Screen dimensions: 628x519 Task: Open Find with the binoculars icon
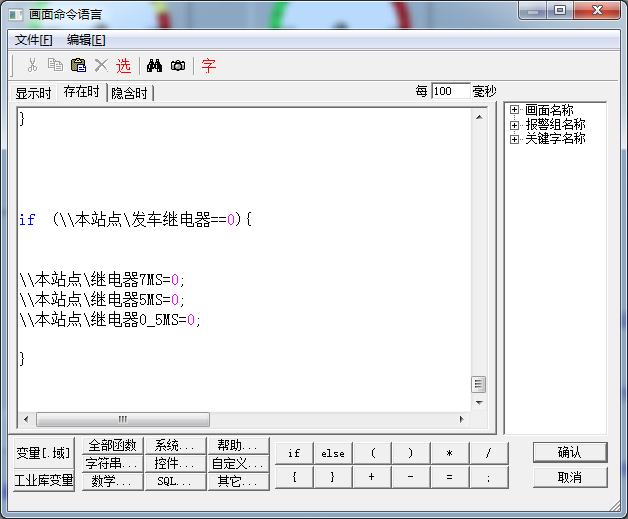[x=155, y=66]
